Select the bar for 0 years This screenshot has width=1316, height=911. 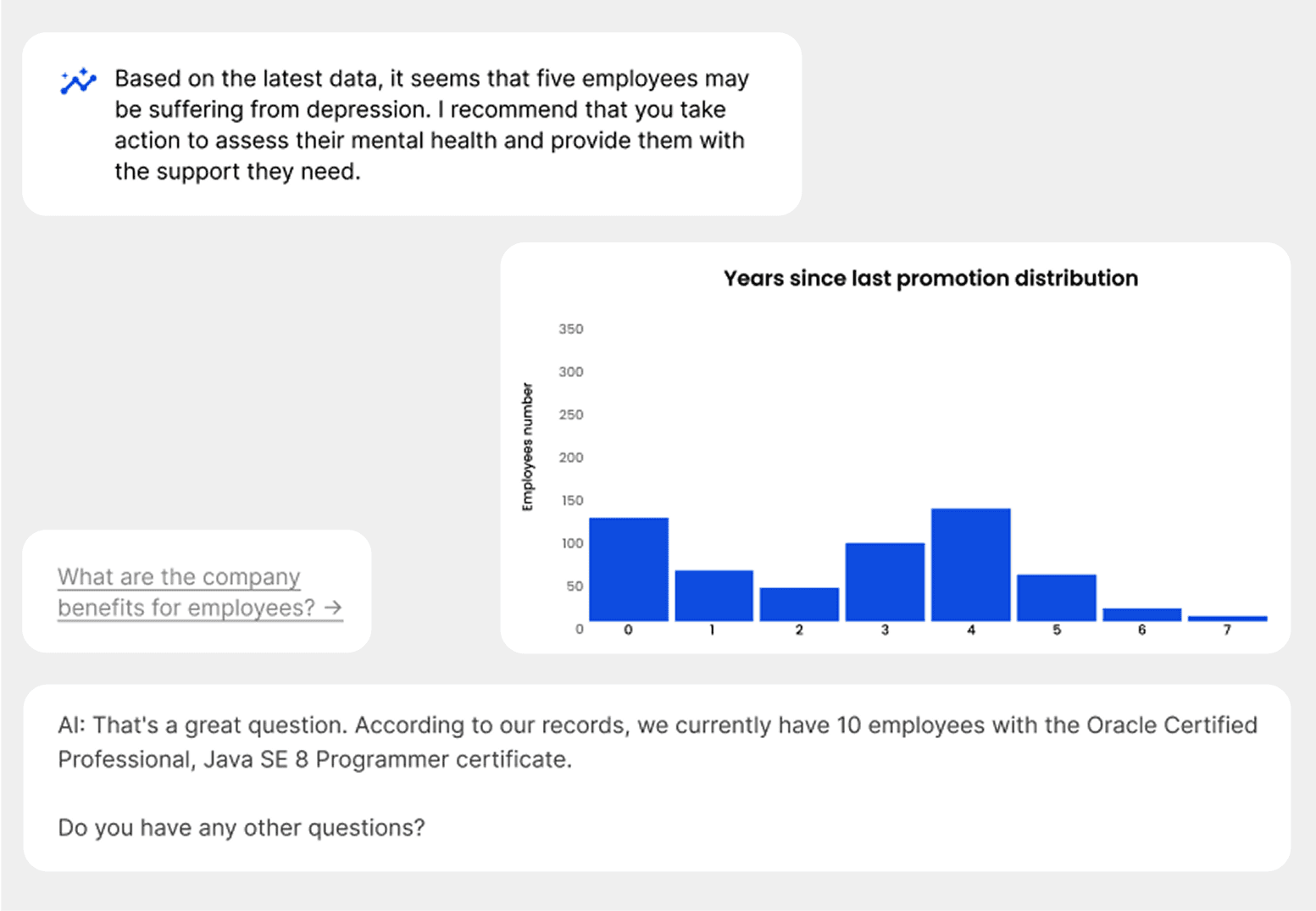click(628, 569)
